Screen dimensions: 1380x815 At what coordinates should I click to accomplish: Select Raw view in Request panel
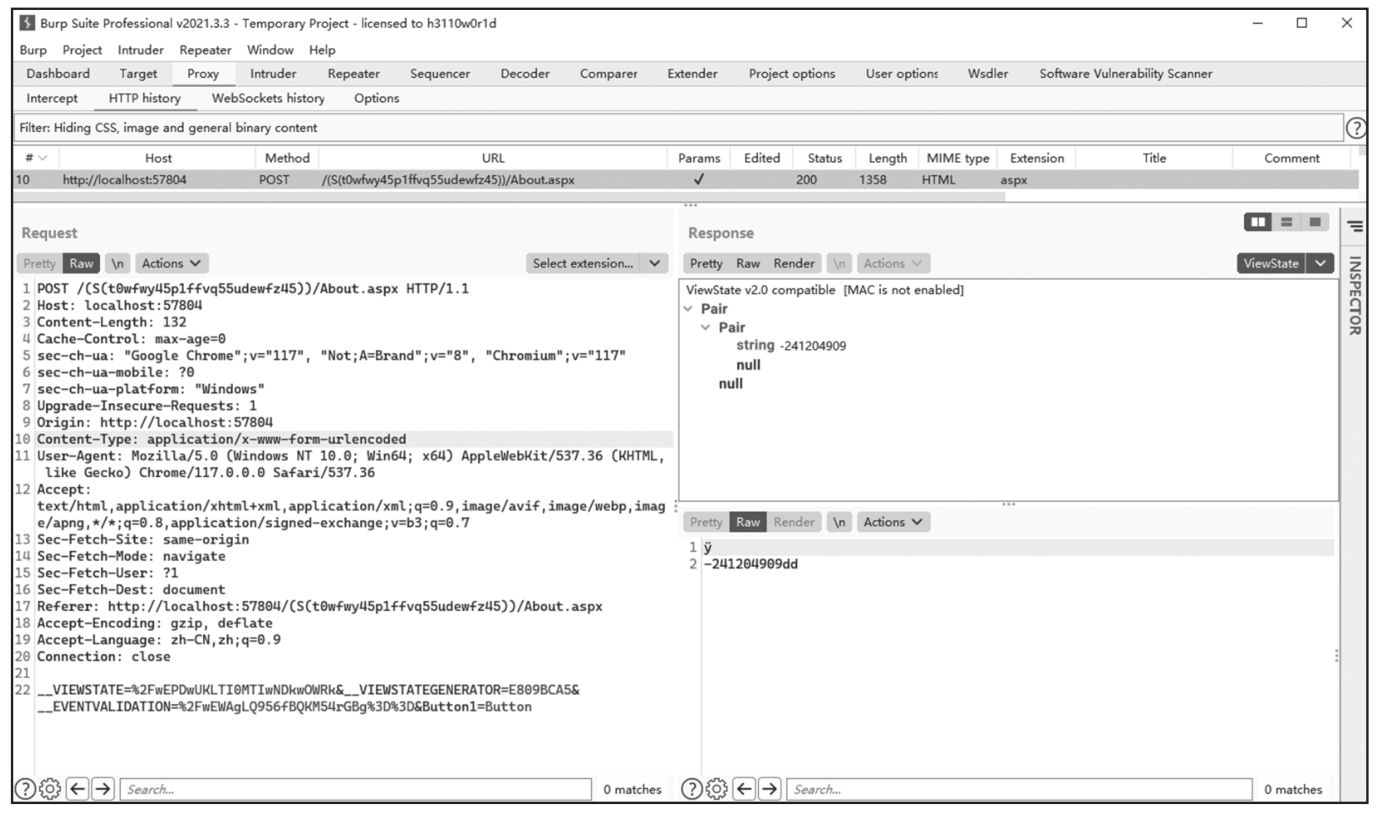coord(81,264)
